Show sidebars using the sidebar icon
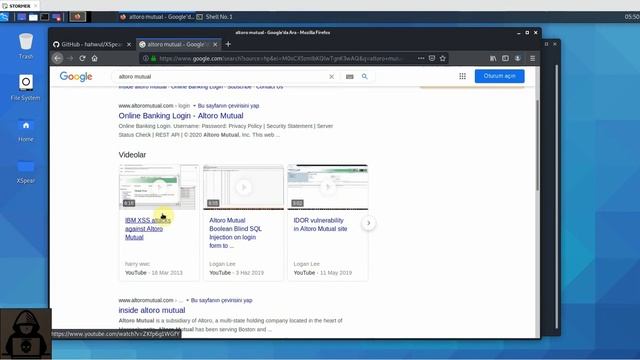 [505, 58]
